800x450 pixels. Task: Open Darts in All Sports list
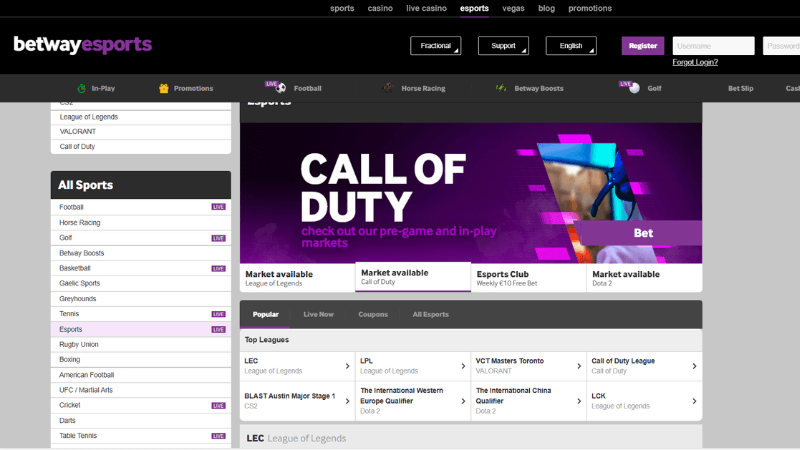point(141,421)
